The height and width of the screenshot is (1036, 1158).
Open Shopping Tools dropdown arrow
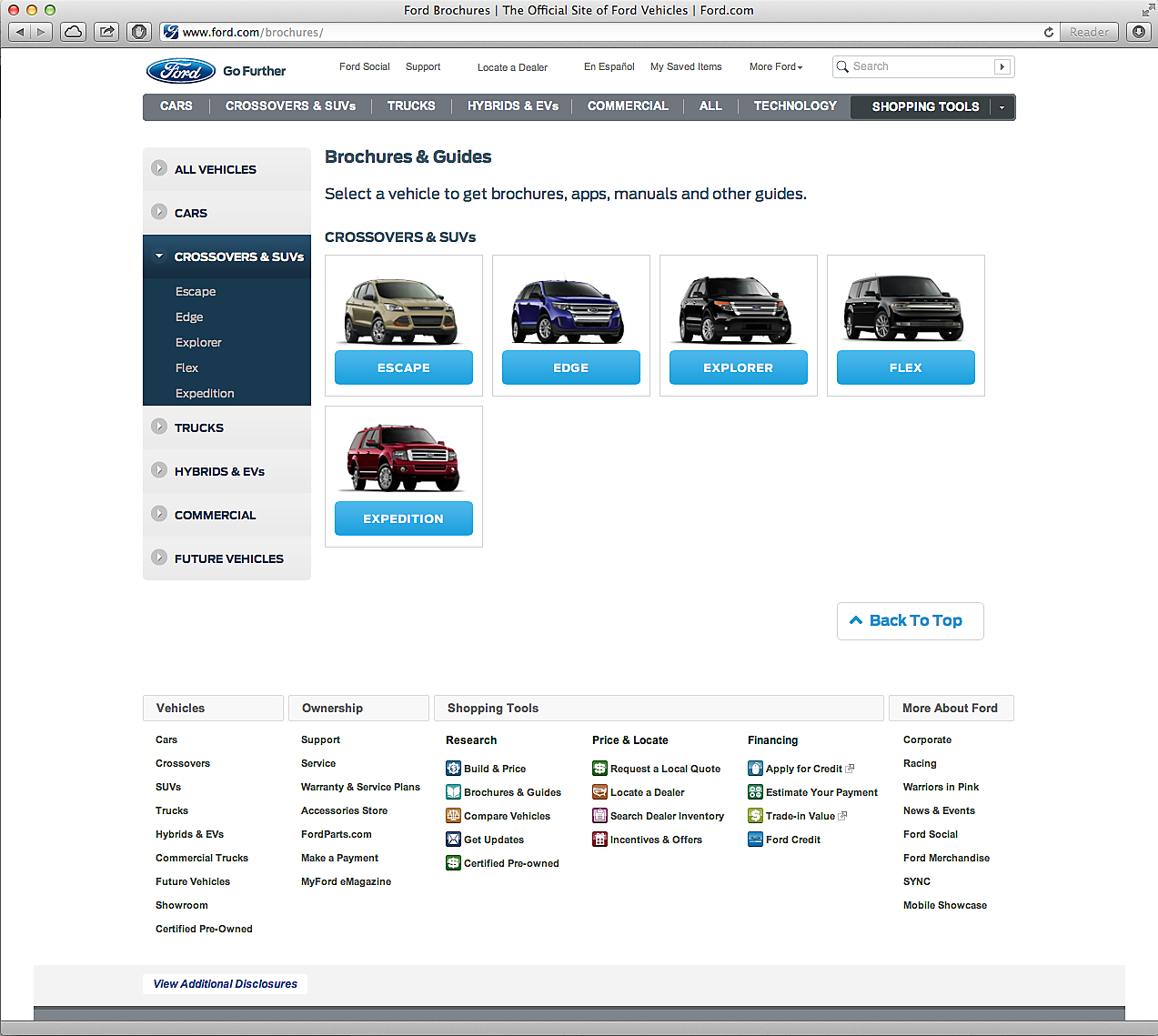coord(1002,107)
